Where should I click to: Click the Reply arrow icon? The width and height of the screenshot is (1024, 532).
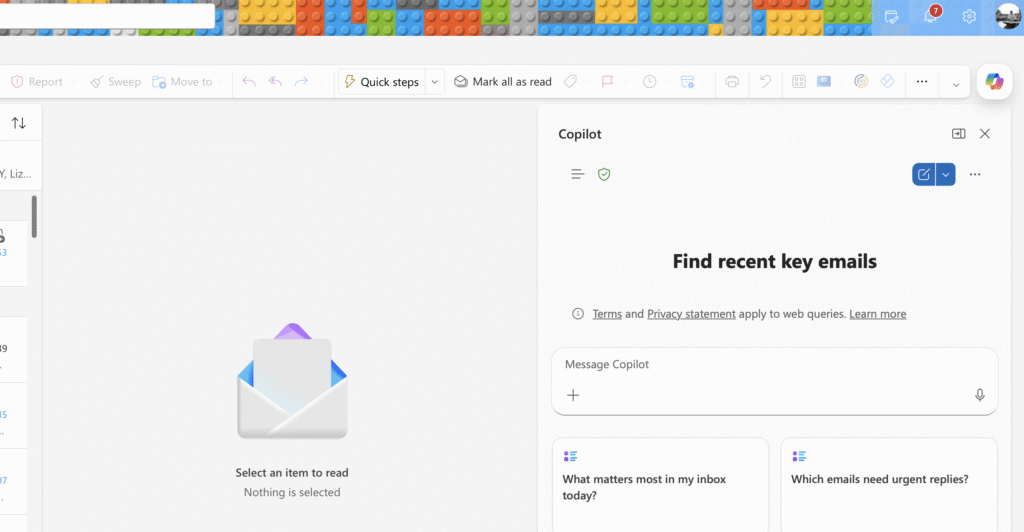[249, 82]
